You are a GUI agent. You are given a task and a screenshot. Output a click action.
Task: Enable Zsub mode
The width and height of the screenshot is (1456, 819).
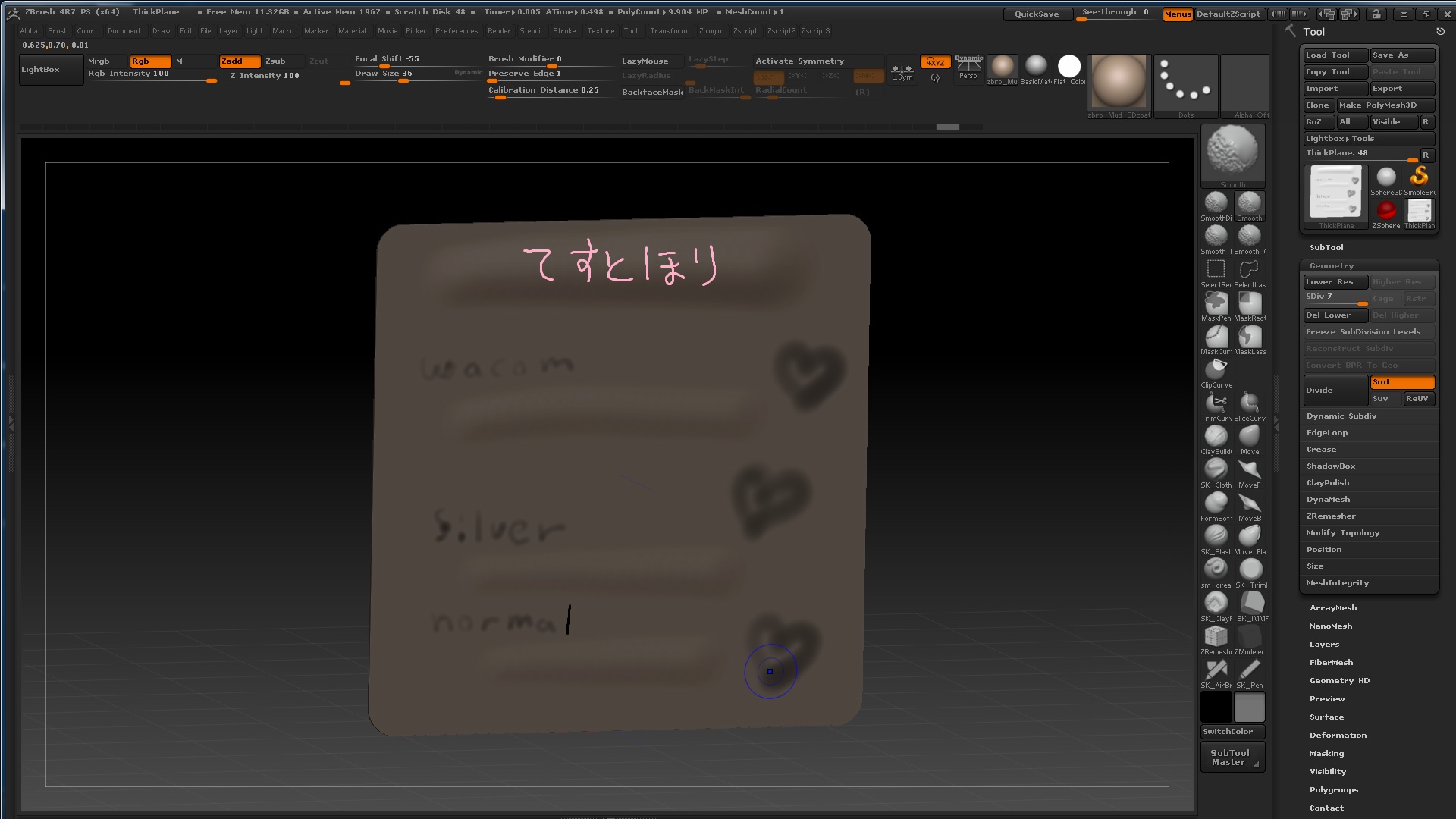[x=282, y=61]
